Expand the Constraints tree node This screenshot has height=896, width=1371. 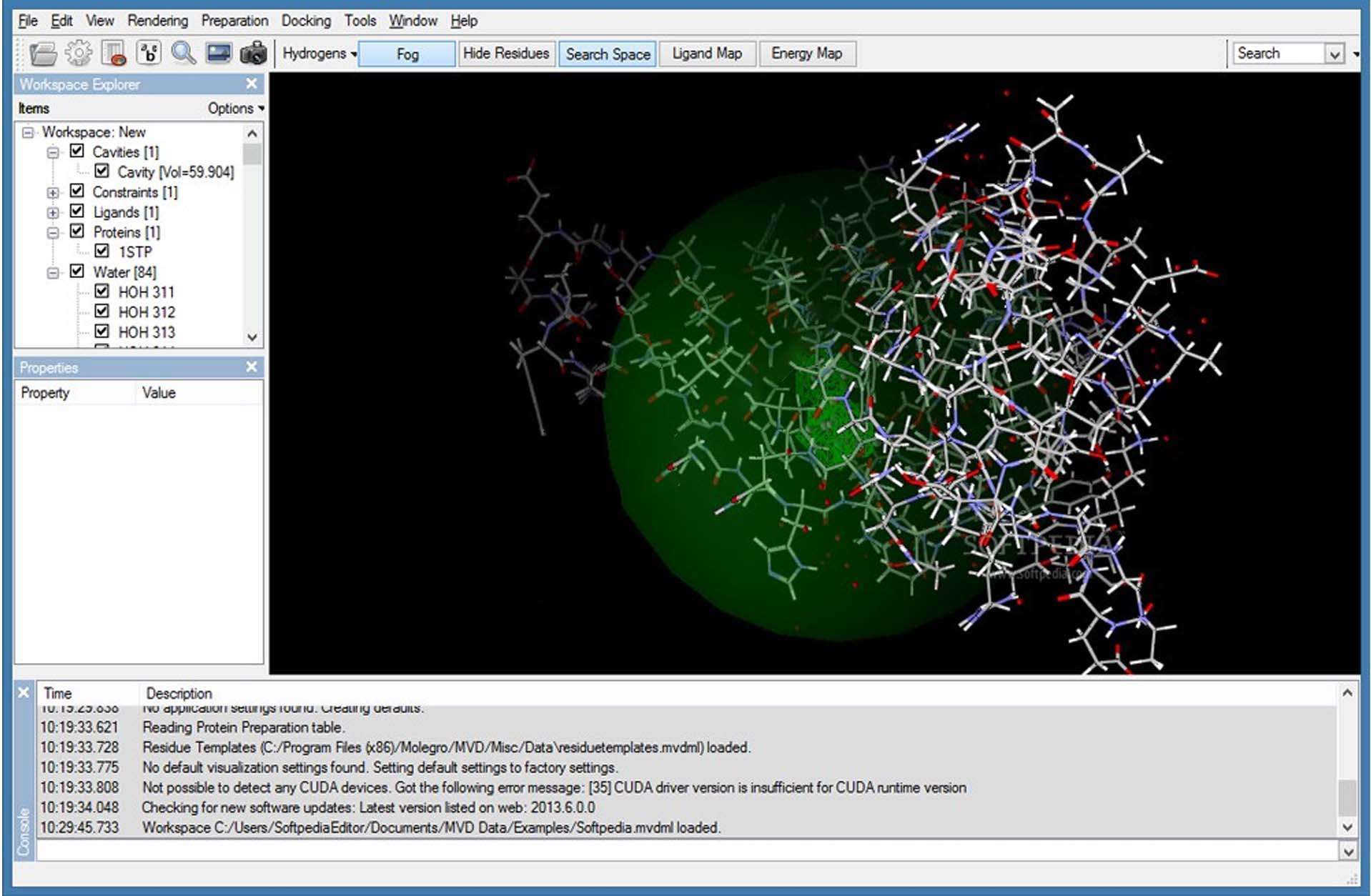pyautogui.click(x=53, y=192)
